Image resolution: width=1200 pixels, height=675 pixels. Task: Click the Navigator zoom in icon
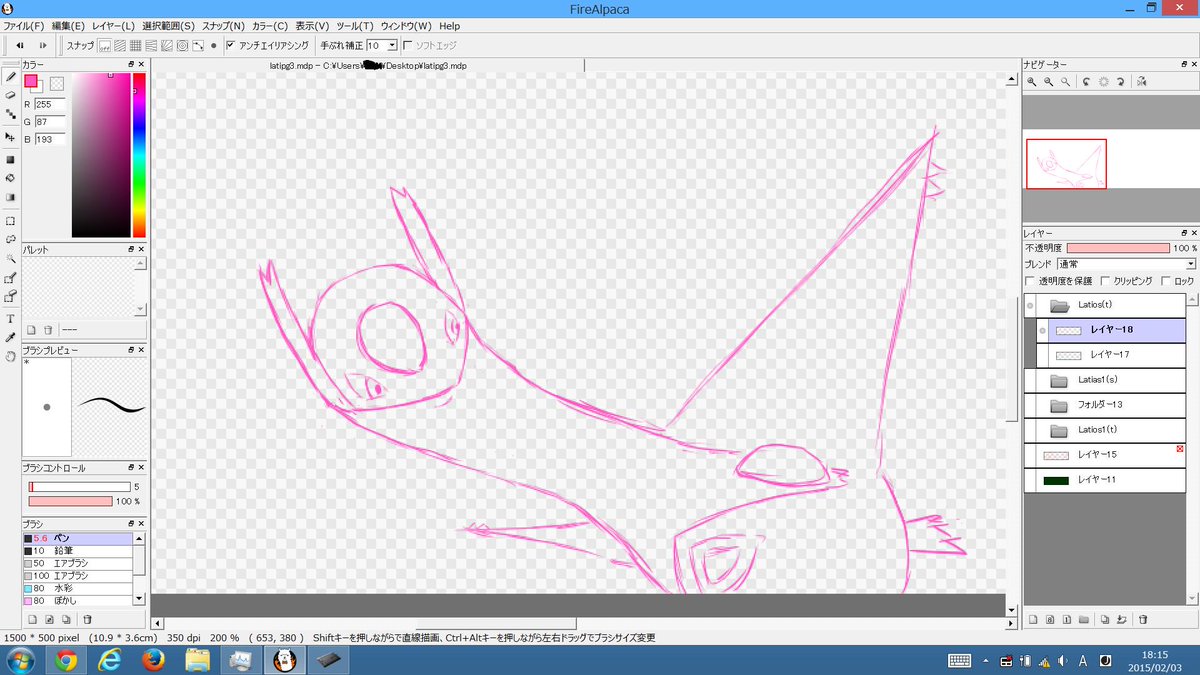click(1031, 82)
